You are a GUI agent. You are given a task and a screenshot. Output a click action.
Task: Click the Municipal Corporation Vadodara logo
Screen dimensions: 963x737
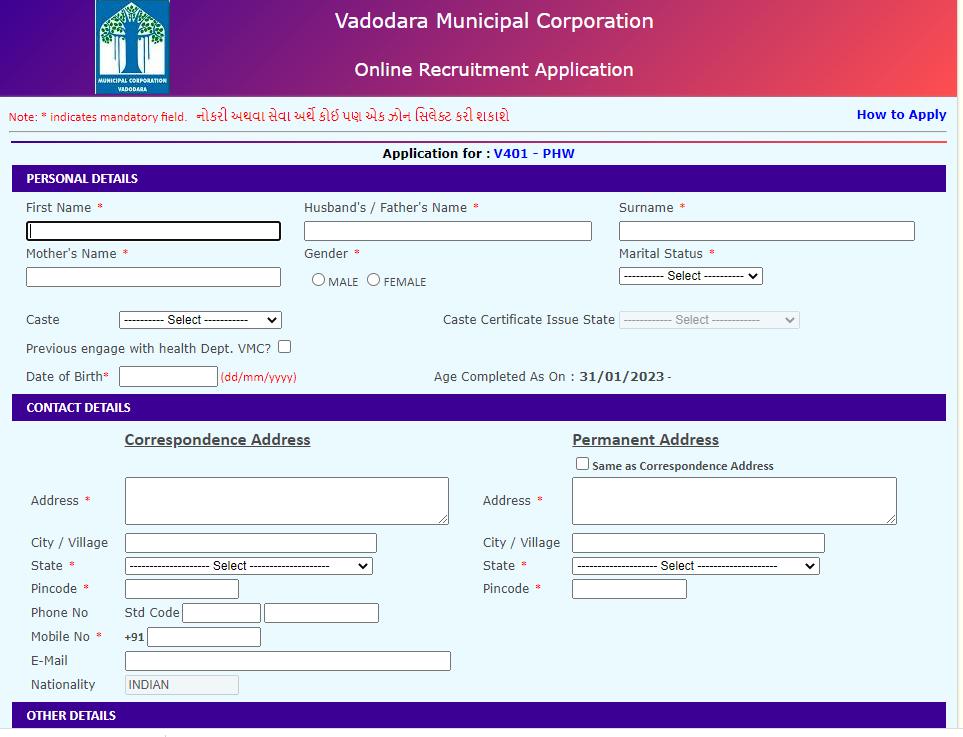click(131, 46)
